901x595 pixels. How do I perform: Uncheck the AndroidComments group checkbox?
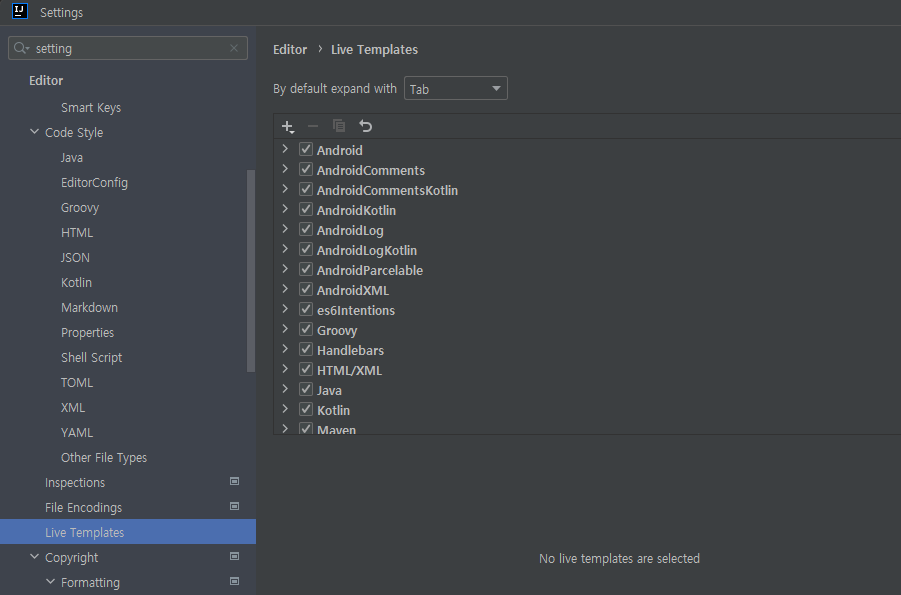(306, 170)
